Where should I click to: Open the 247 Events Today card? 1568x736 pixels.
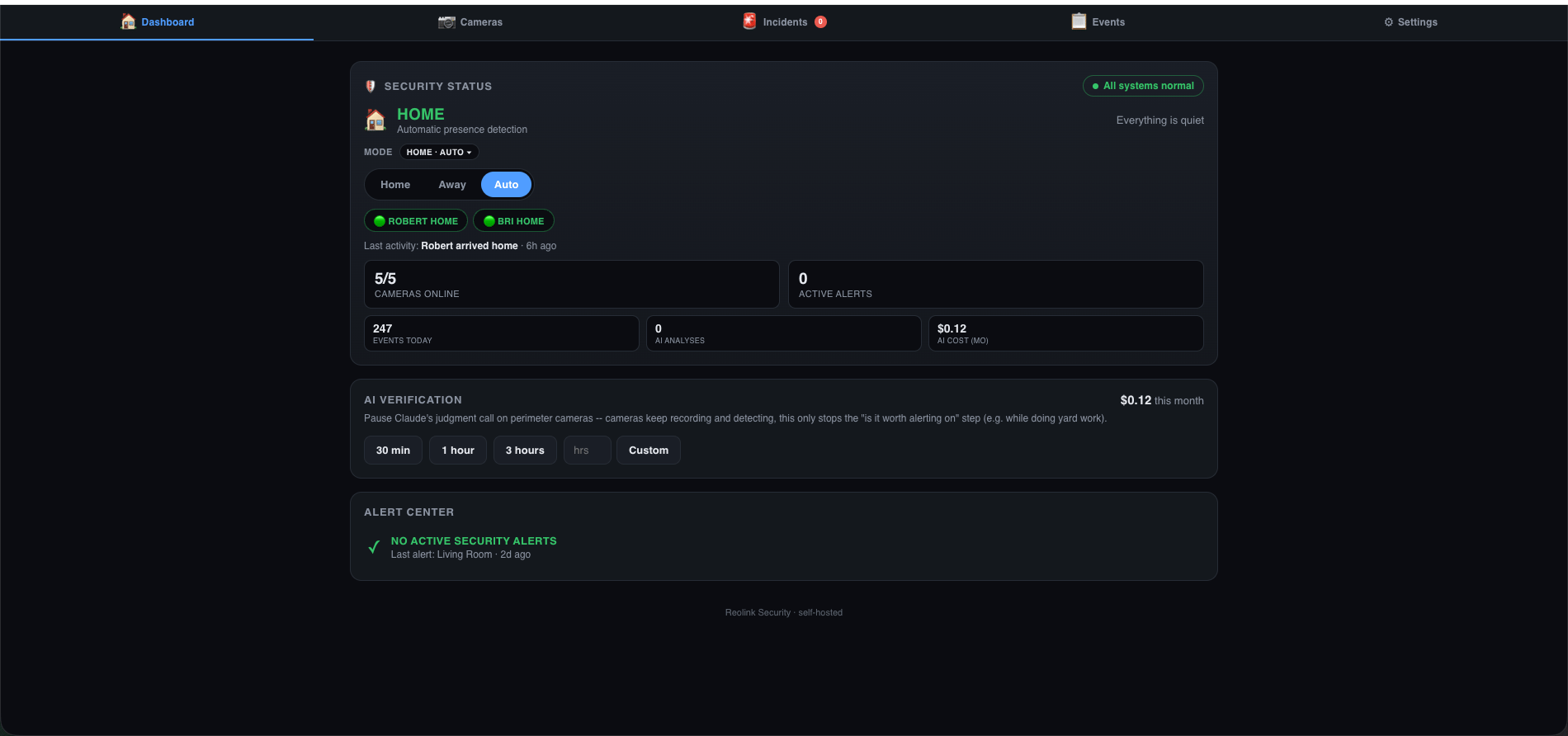point(501,333)
